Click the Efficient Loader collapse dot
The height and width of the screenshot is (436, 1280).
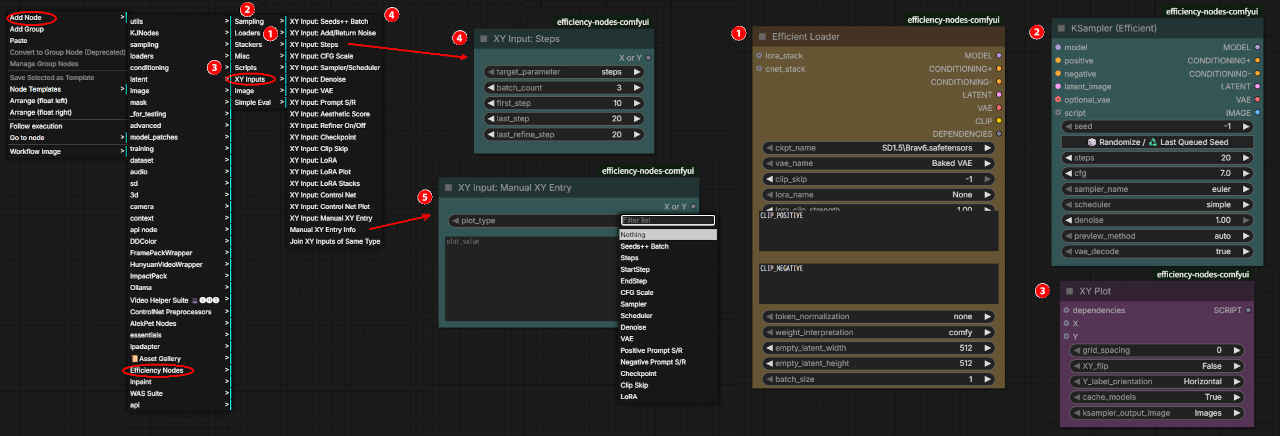pyautogui.click(x=763, y=37)
